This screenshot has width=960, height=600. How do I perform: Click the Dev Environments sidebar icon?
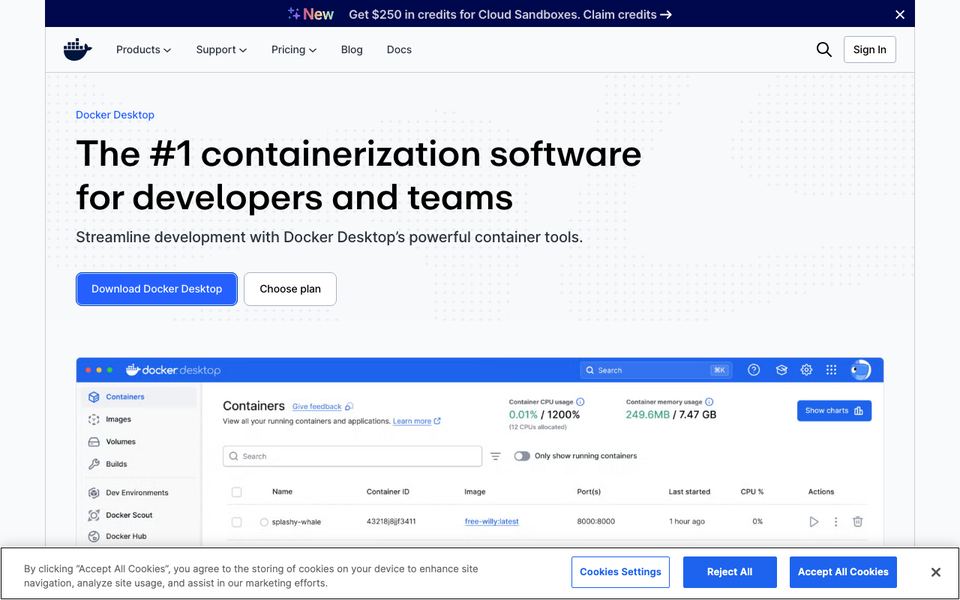pyautogui.click(x=94, y=493)
